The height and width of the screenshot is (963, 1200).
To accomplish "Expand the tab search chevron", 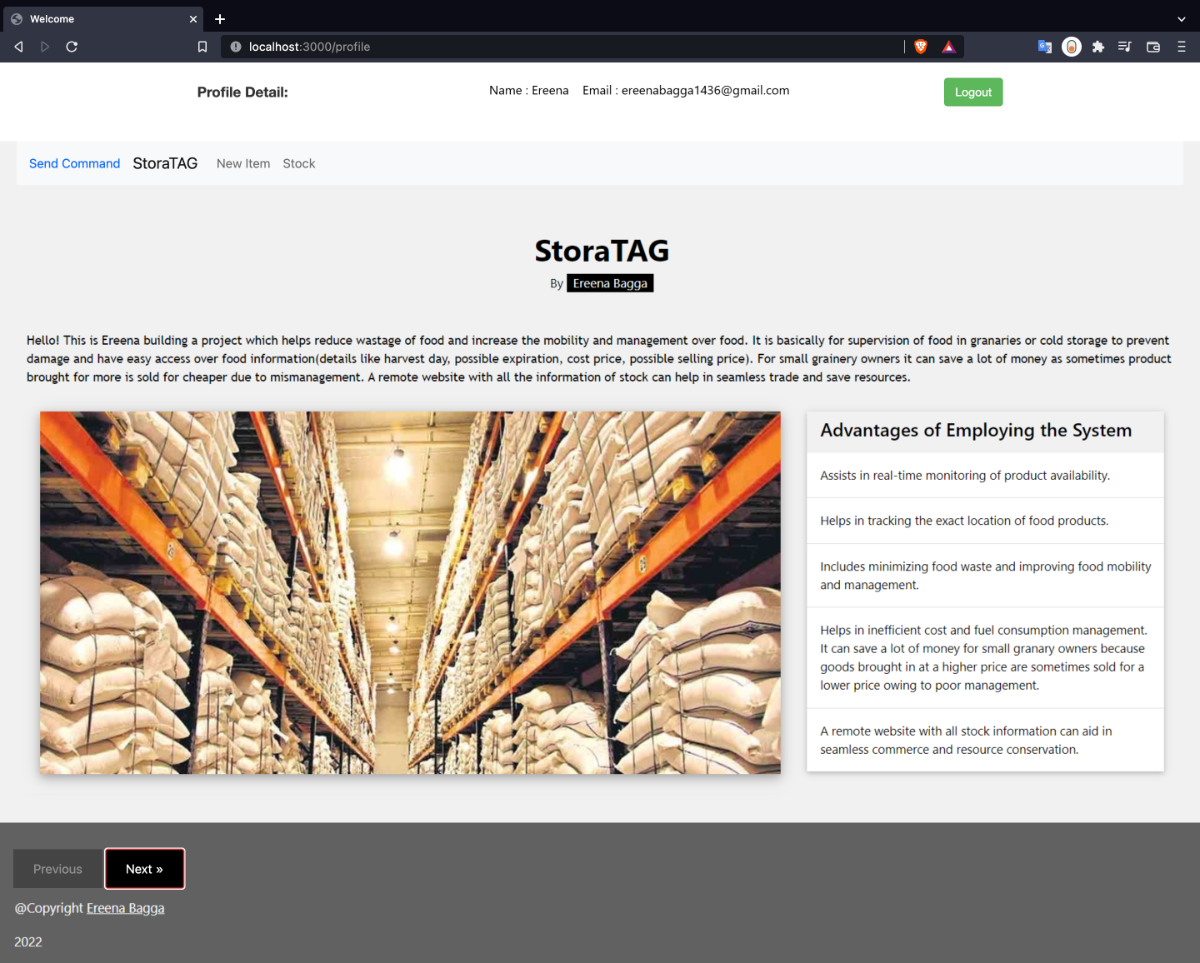I will pos(1181,19).
